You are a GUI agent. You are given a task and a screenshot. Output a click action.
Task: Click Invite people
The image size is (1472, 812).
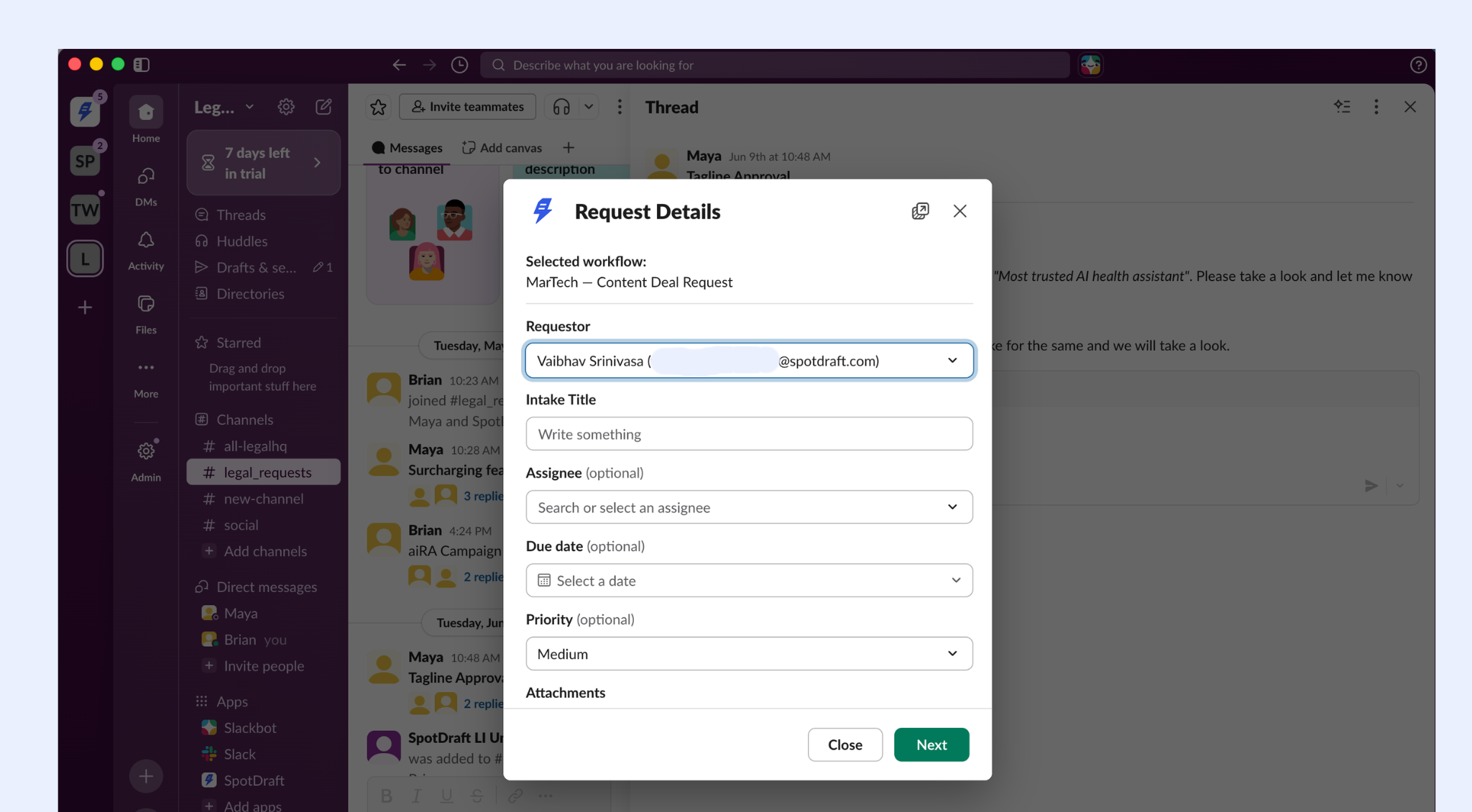click(263, 666)
